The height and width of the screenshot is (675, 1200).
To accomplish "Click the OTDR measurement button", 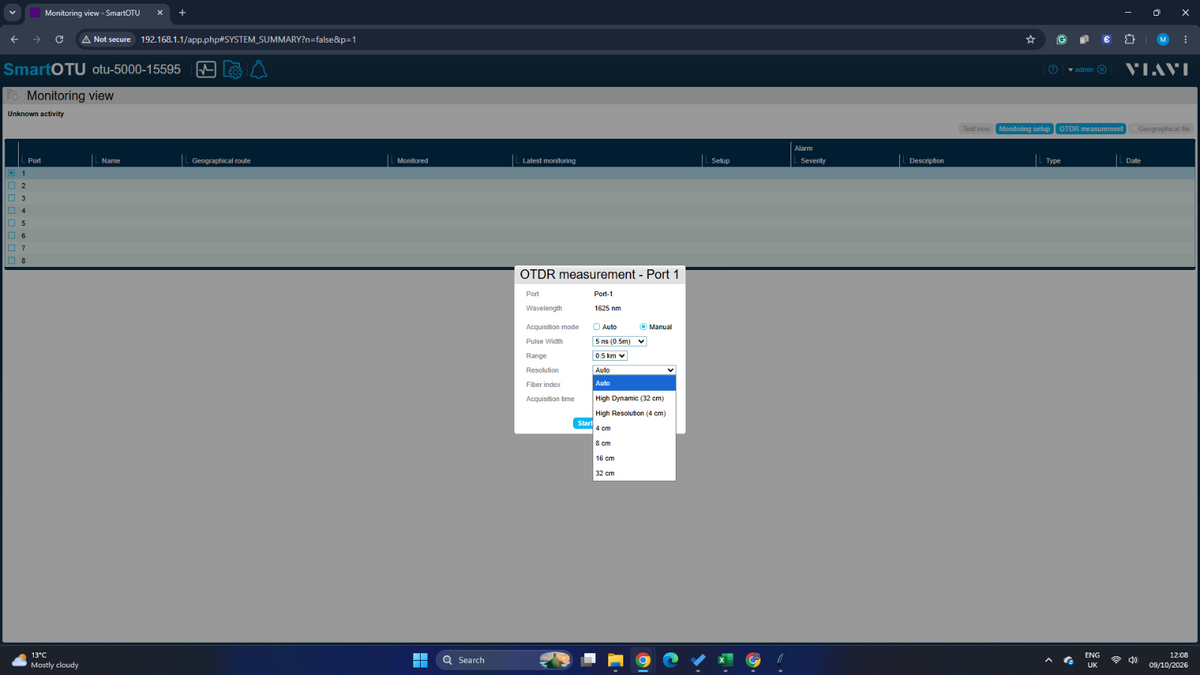I will (x=1091, y=129).
